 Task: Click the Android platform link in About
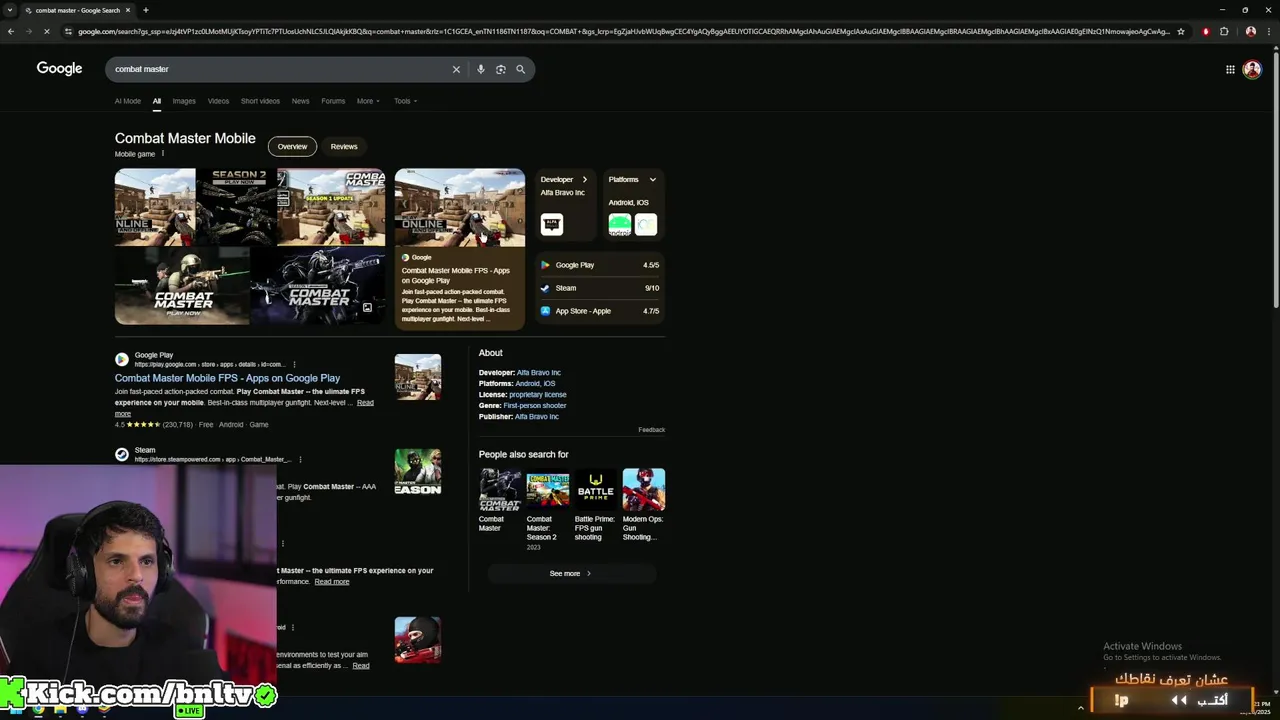pyautogui.click(x=527, y=384)
